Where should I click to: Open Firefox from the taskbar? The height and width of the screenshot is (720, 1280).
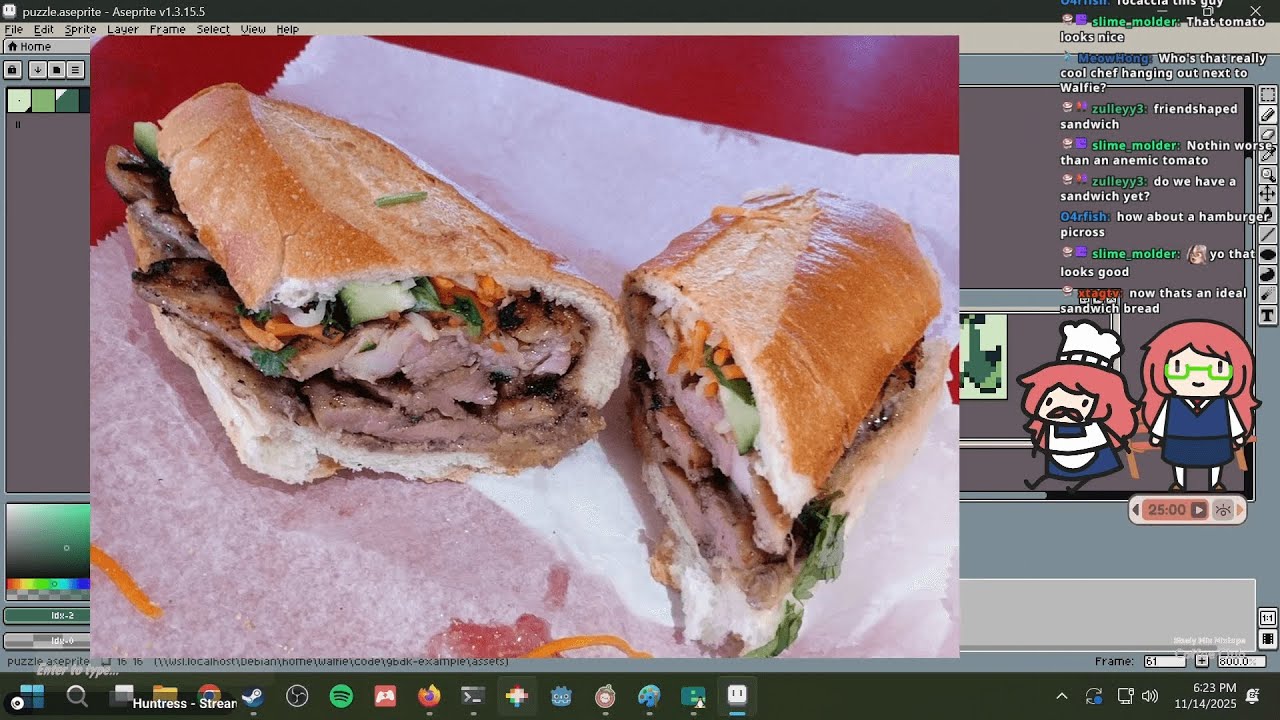(x=429, y=697)
